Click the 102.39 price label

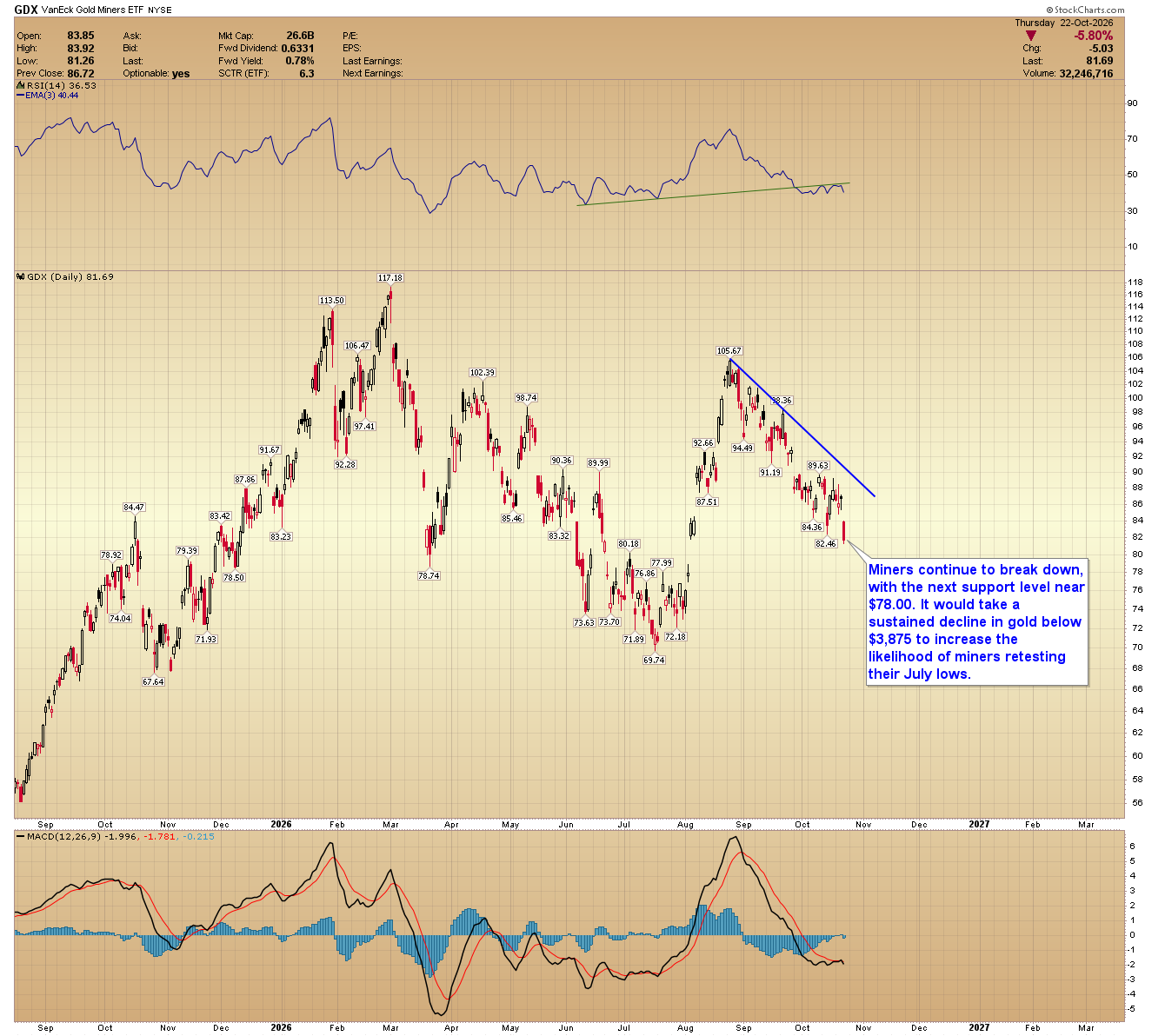coord(482,373)
